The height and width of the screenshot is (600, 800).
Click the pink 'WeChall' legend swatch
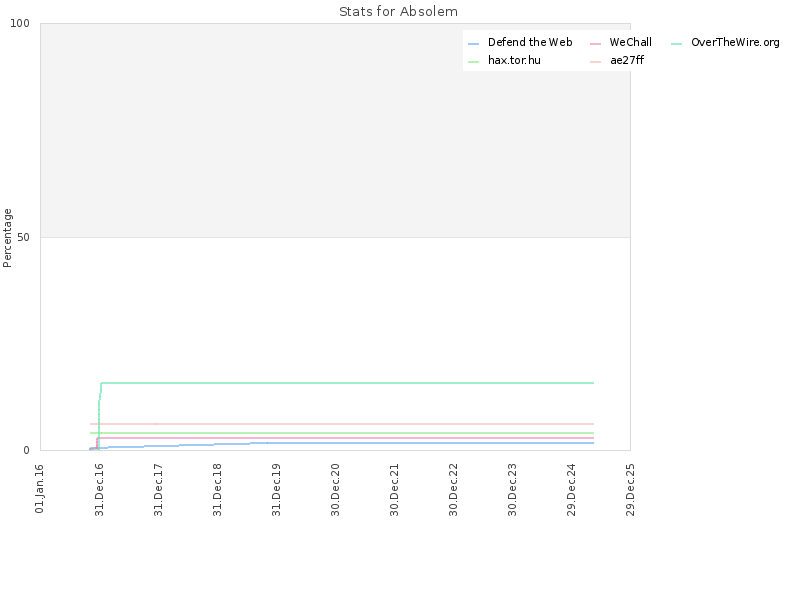click(595, 44)
